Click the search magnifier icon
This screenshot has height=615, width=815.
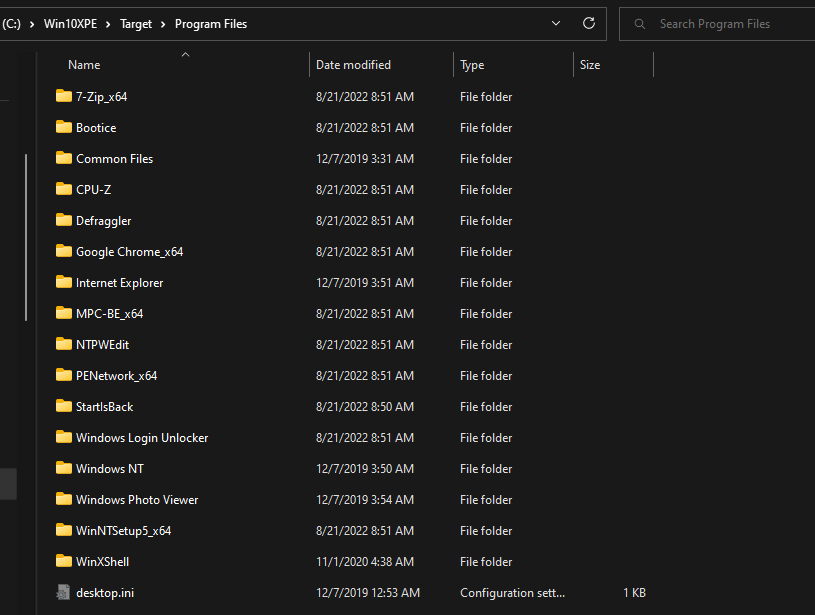[640, 24]
